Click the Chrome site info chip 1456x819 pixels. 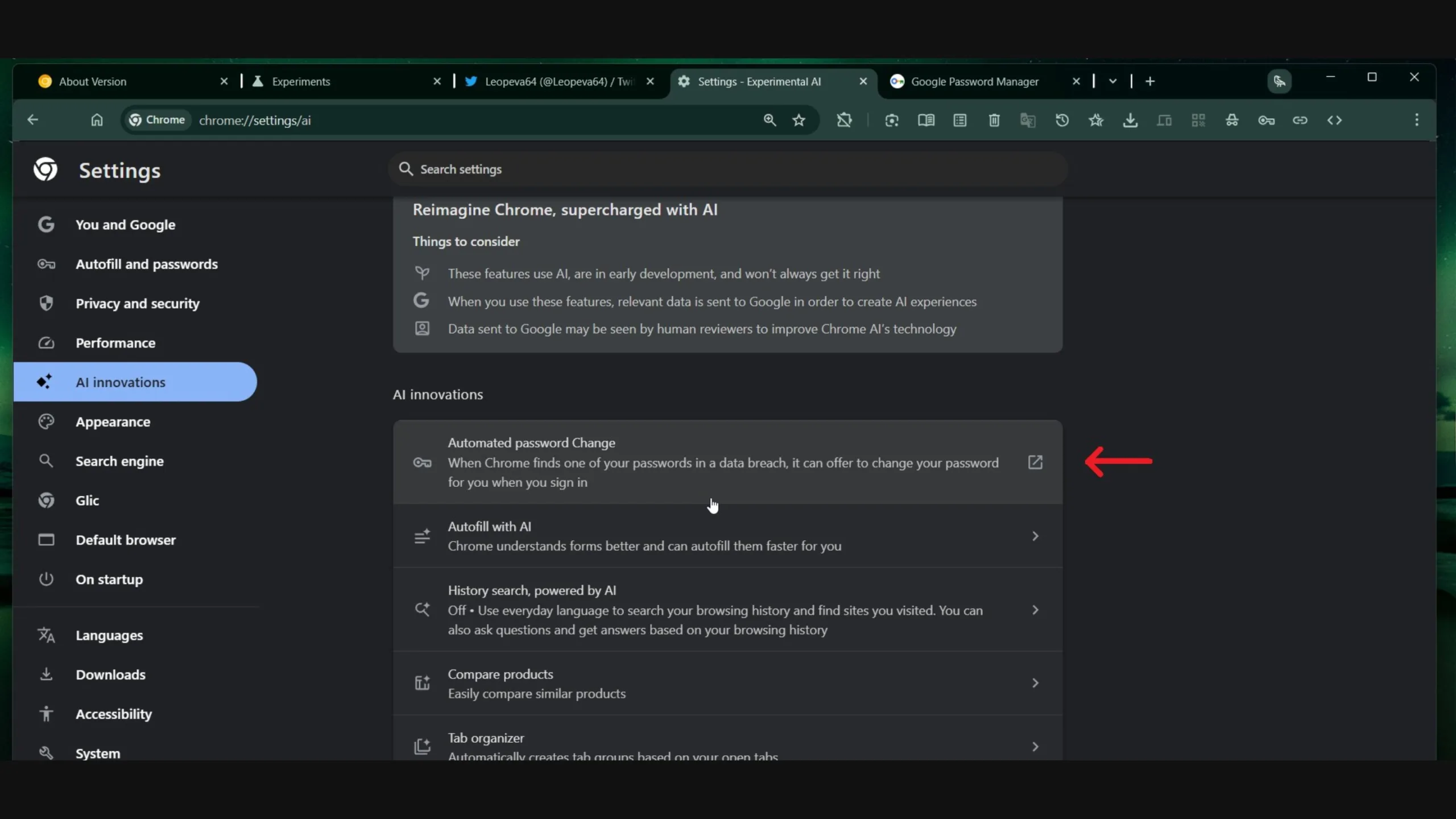point(158,120)
